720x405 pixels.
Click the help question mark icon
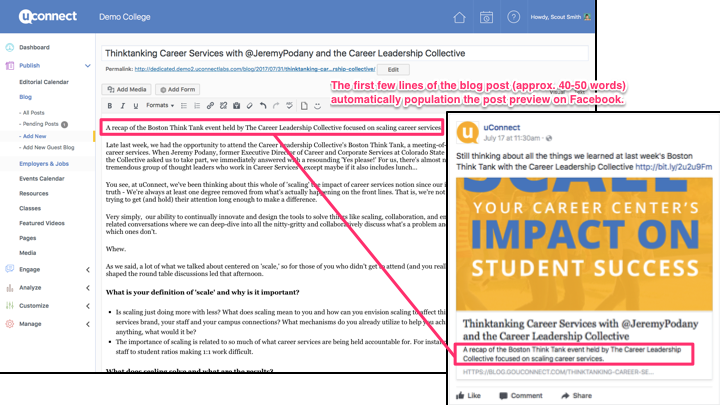coord(513,17)
